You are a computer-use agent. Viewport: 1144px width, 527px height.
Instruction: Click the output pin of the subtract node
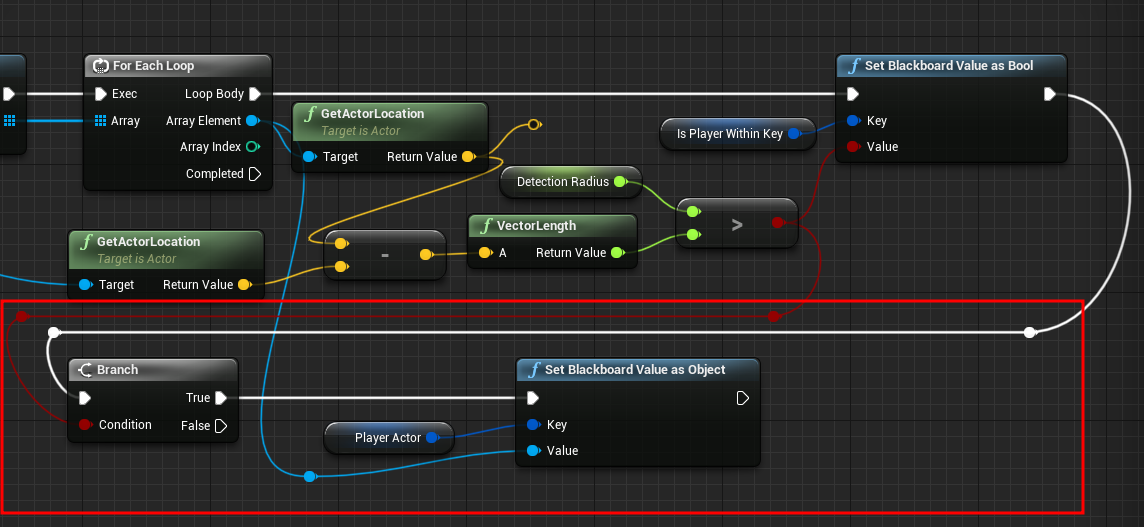(x=426, y=255)
